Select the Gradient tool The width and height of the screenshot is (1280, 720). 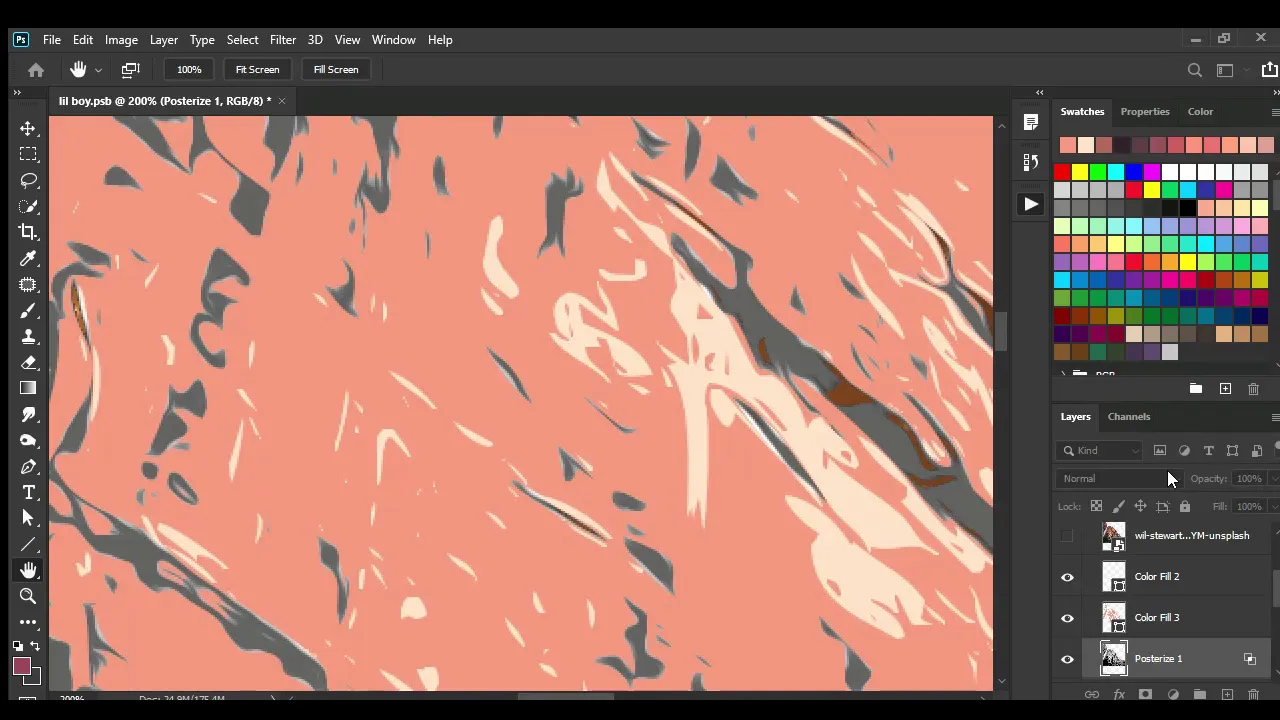point(28,388)
